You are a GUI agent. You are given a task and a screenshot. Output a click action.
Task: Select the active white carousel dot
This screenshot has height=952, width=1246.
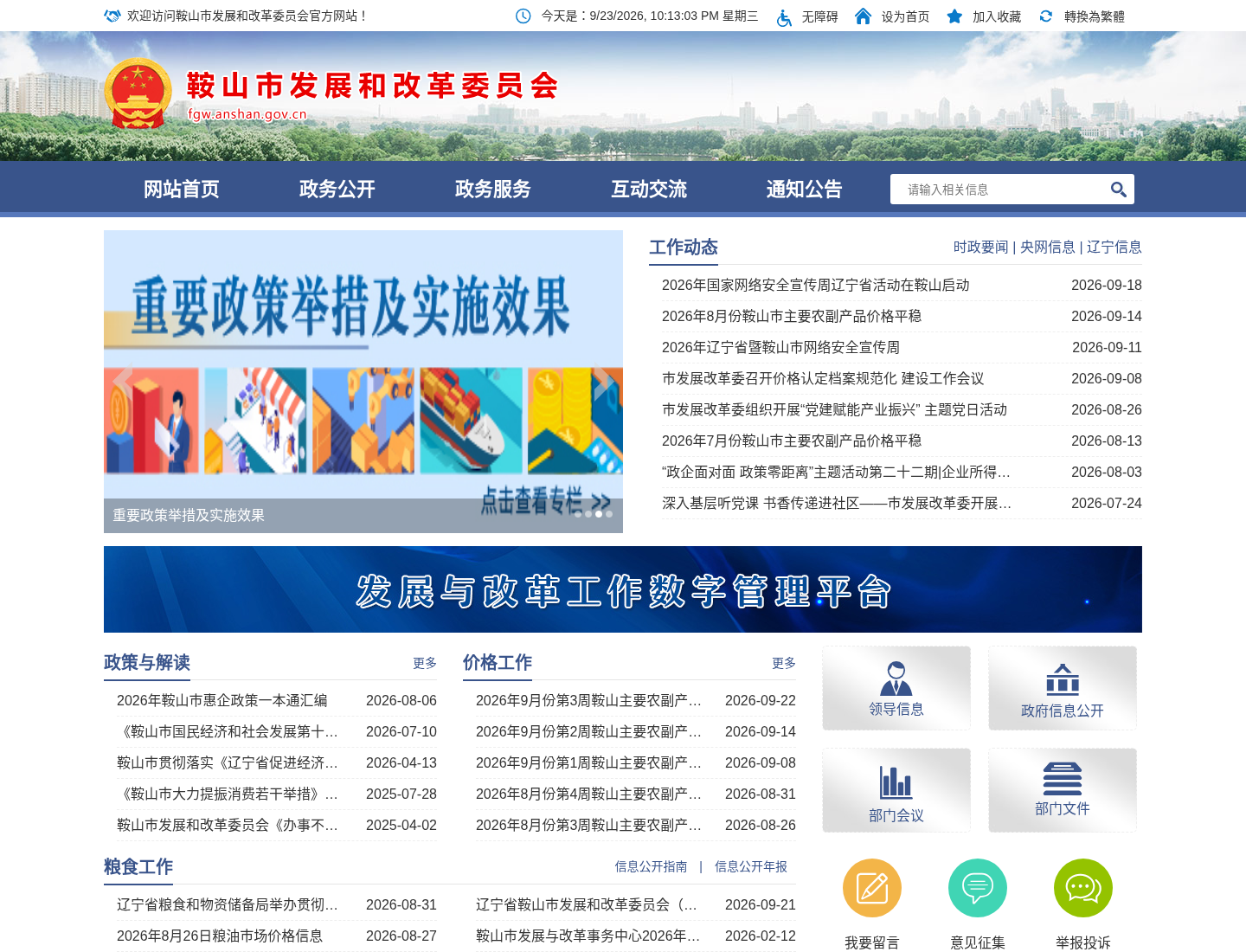pyautogui.click(x=599, y=514)
